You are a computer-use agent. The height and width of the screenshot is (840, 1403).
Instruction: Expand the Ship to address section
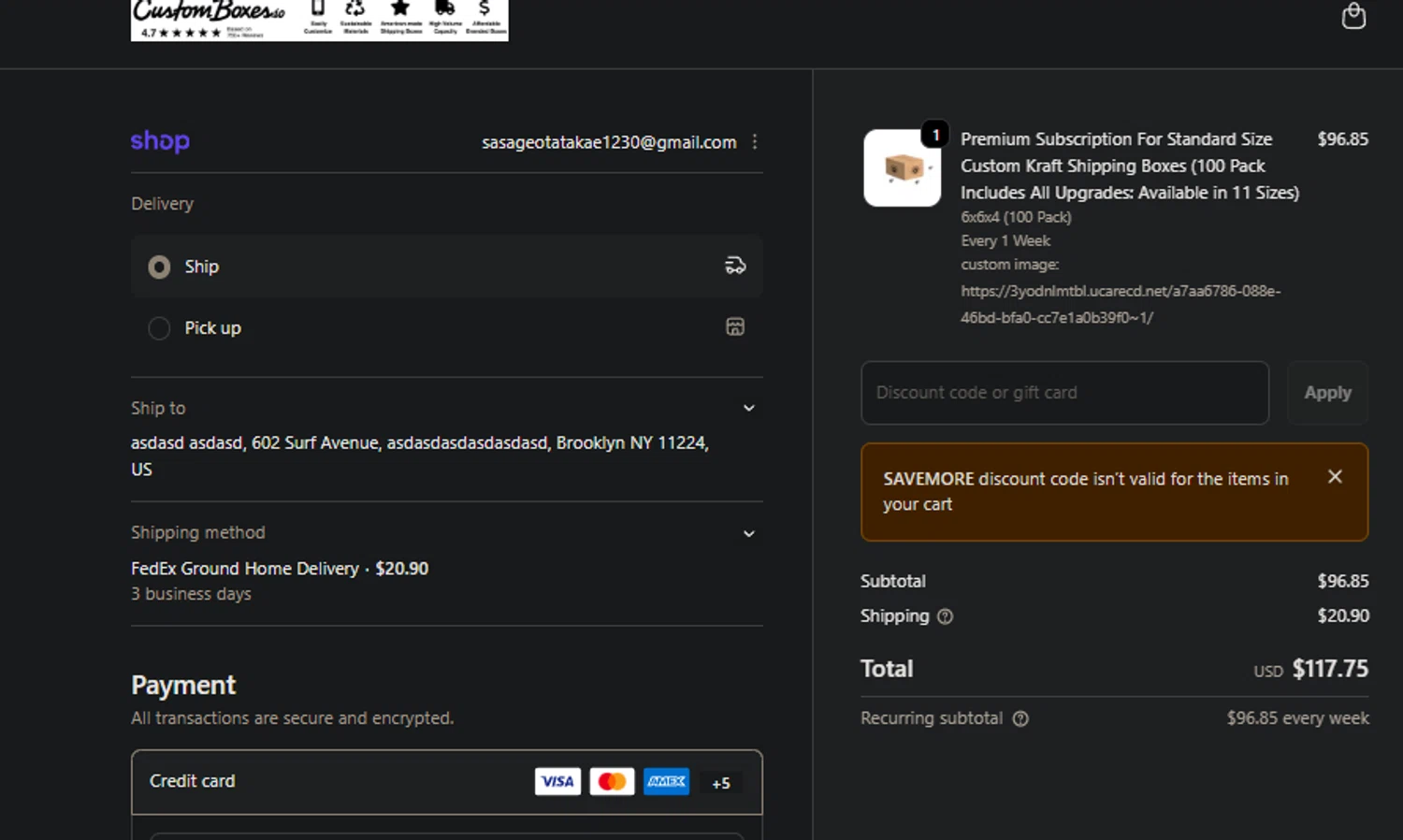pos(748,409)
